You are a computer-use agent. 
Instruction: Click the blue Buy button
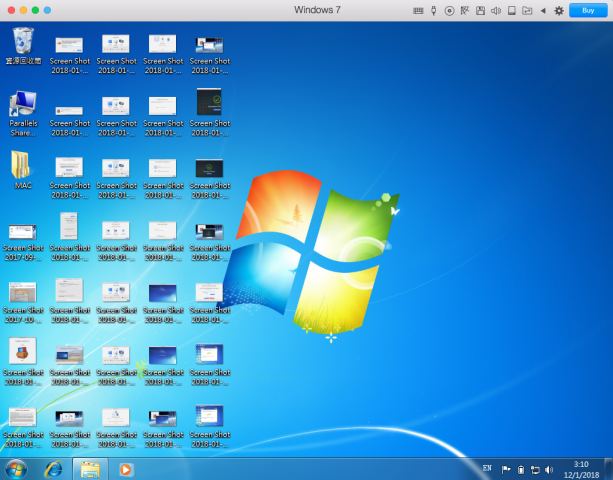[588, 11]
